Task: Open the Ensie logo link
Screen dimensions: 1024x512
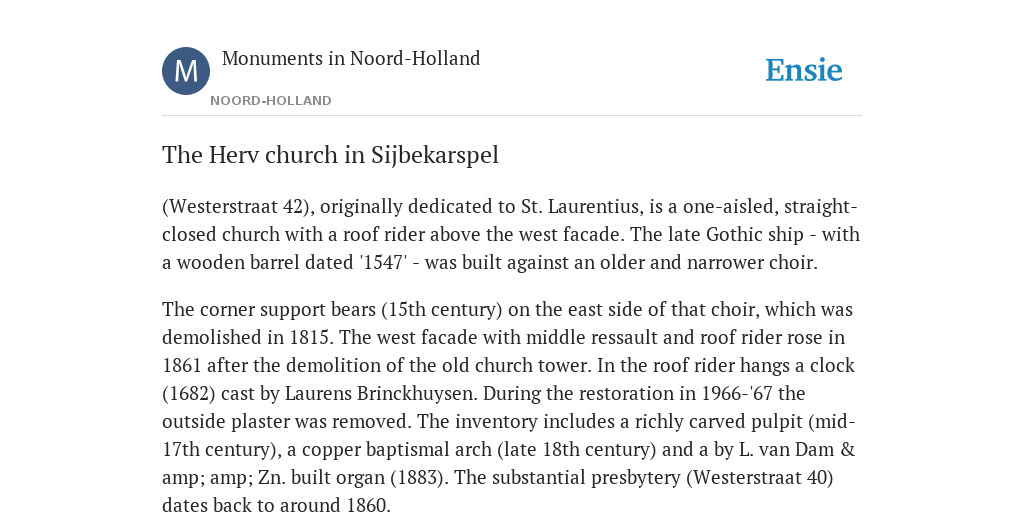Action: click(x=803, y=70)
